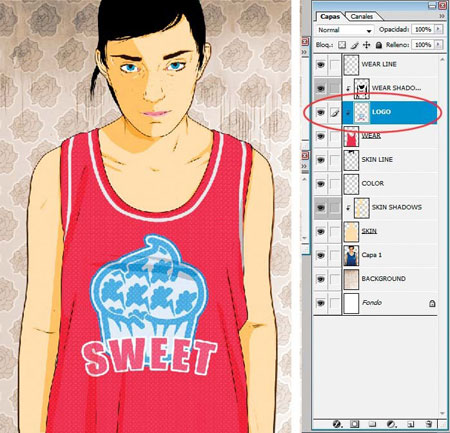Create a new adjustment layer
Viewport: 450px width, 433px height.
[391, 424]
